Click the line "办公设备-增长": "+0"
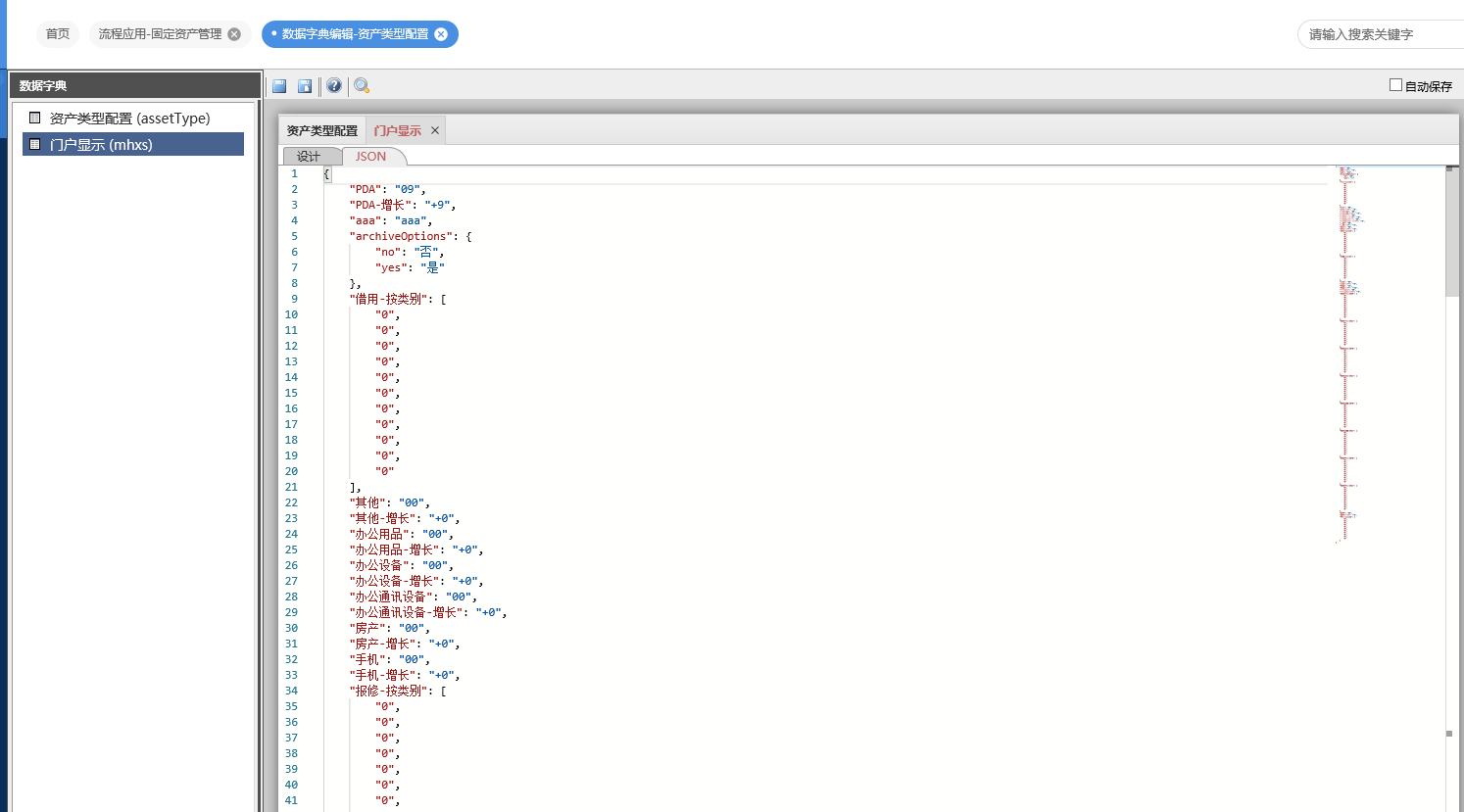Viewport: 1464px width, 812px height. (x=416, y=581)
